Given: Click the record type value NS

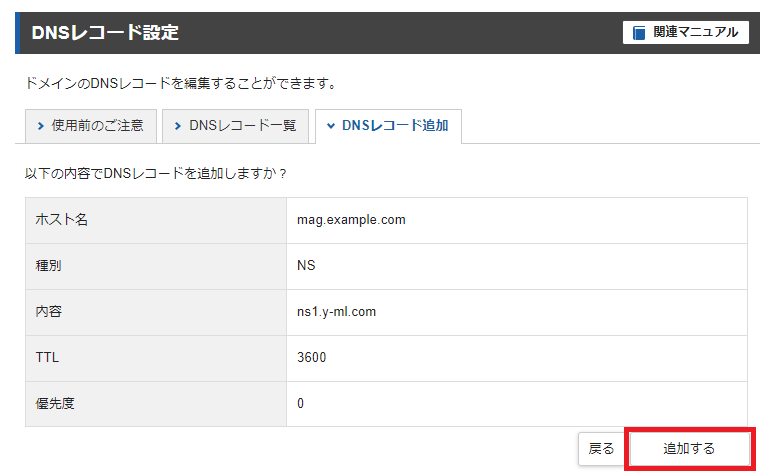Looking at the screenshot, I should pyautogui.click(x=306, y=265).
